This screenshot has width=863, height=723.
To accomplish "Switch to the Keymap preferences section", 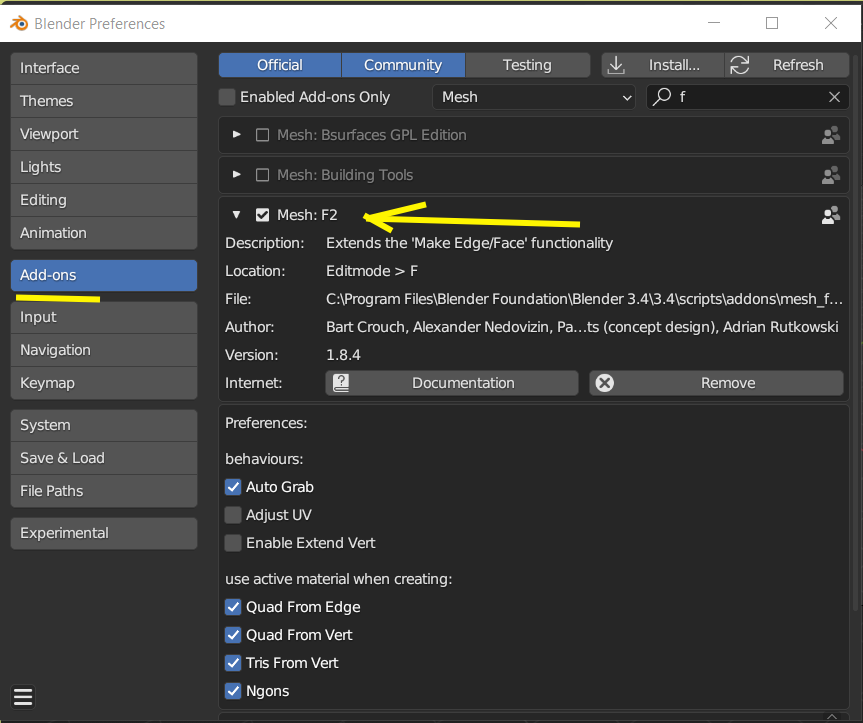I will coord(104,383).
